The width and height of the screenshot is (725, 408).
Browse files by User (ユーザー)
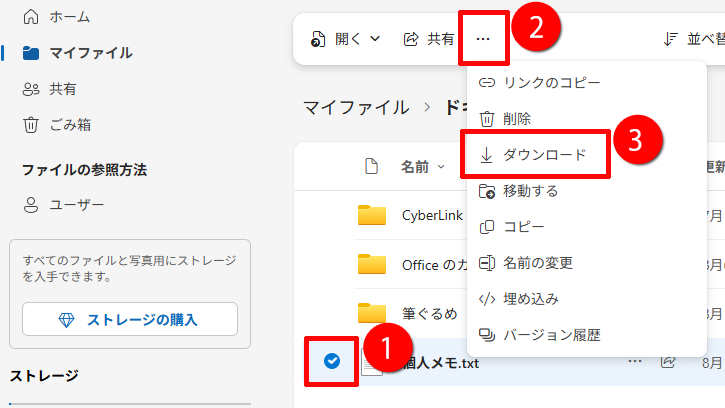click(x=63, y=205)
